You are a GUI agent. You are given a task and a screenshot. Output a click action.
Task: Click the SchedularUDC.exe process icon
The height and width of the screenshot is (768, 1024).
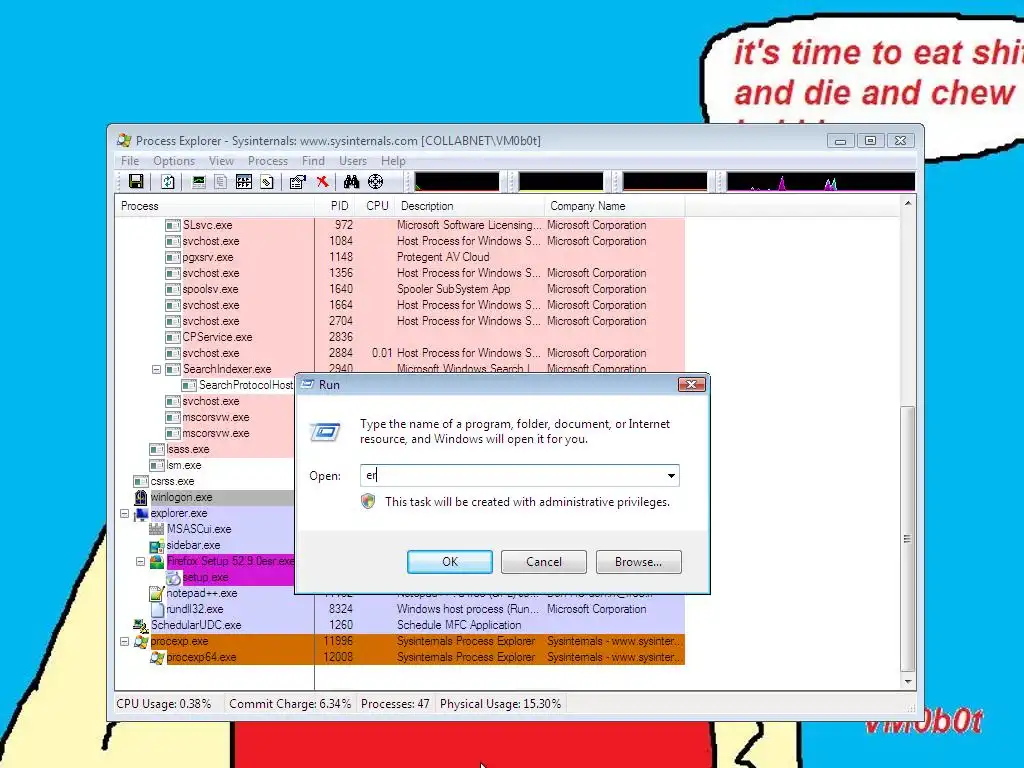(x=140, y=626)
